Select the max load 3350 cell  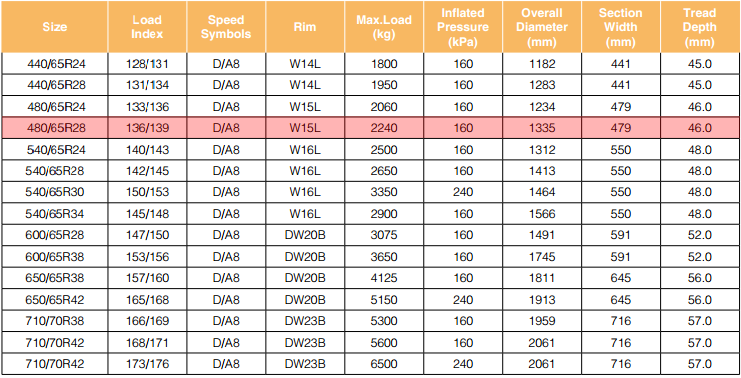pyautogui.click(x=384, y=192)
